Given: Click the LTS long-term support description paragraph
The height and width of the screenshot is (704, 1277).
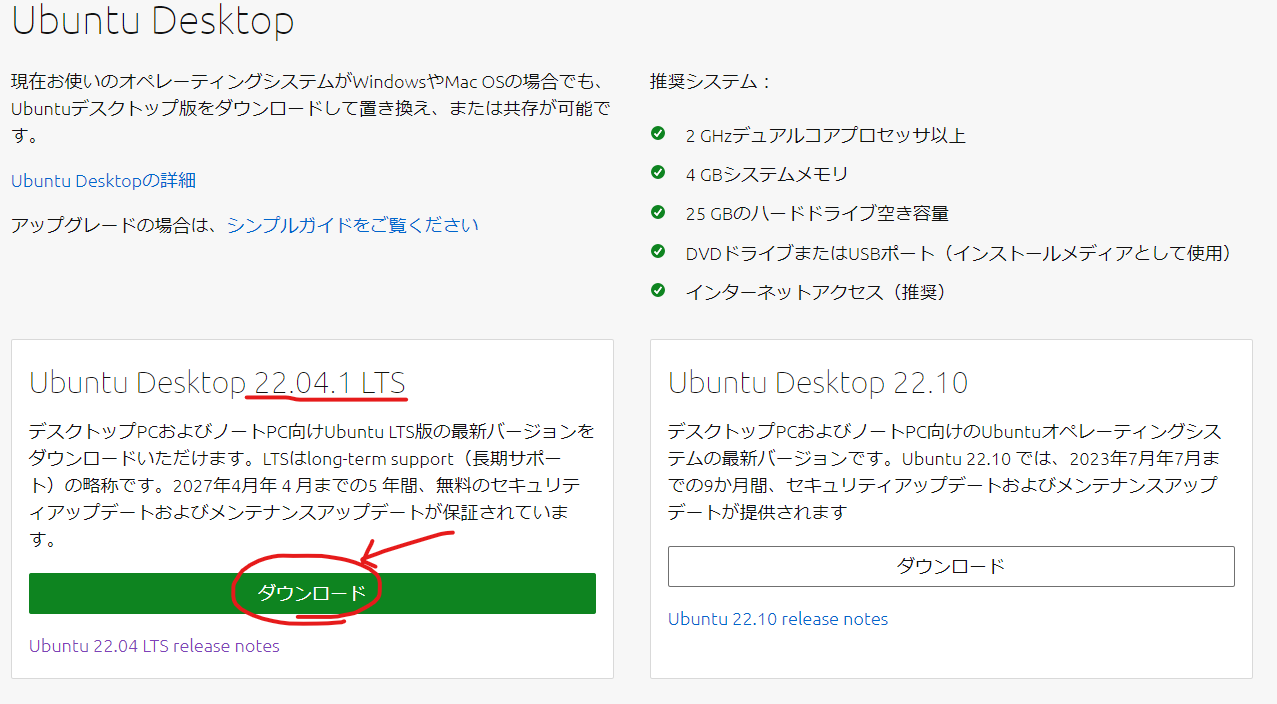Looking at the screenshot, I should pyautogui.click(x=312, y=485).
